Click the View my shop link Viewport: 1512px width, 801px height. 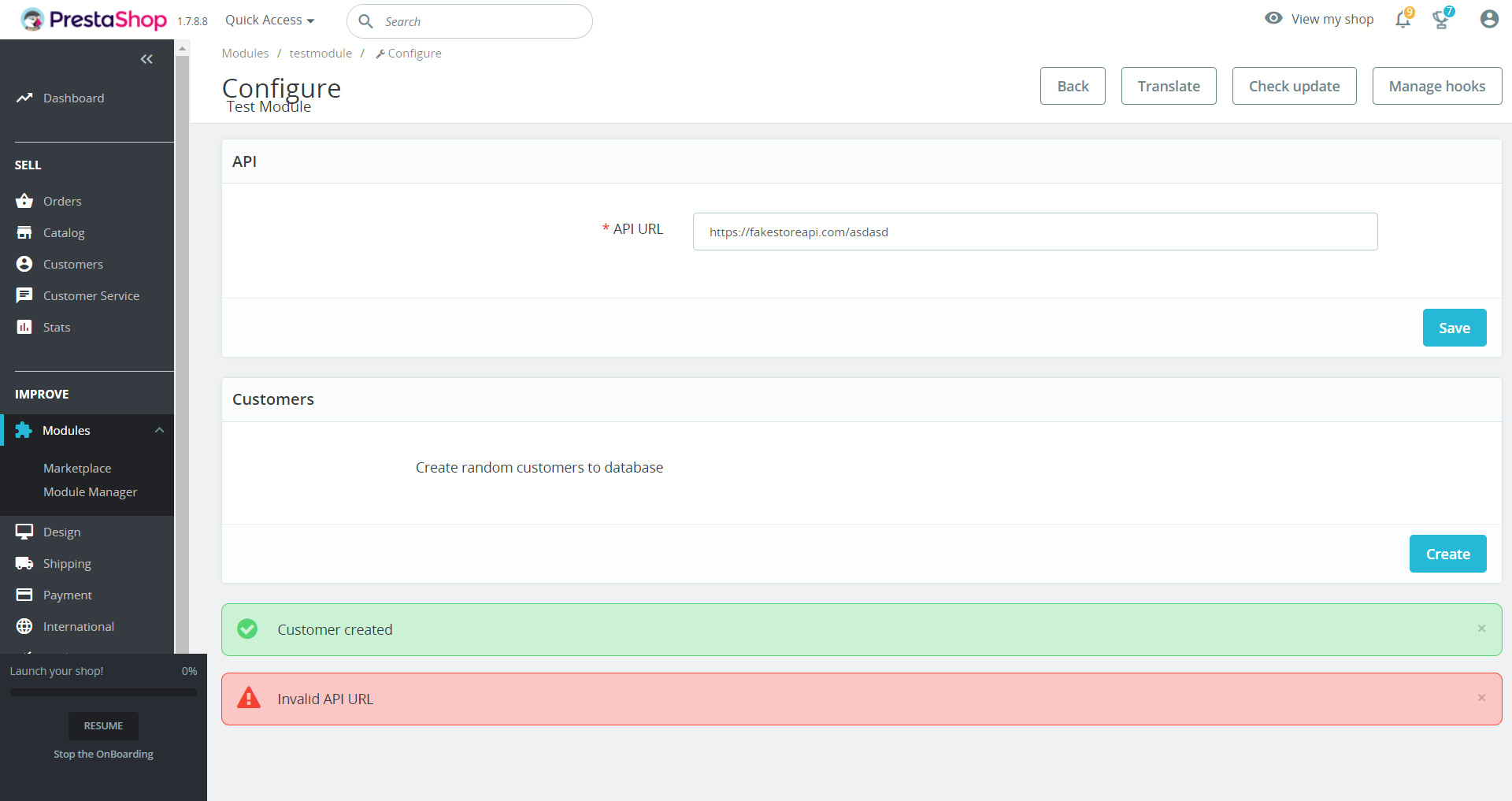pyautogui.click(x=1319, y=19)
